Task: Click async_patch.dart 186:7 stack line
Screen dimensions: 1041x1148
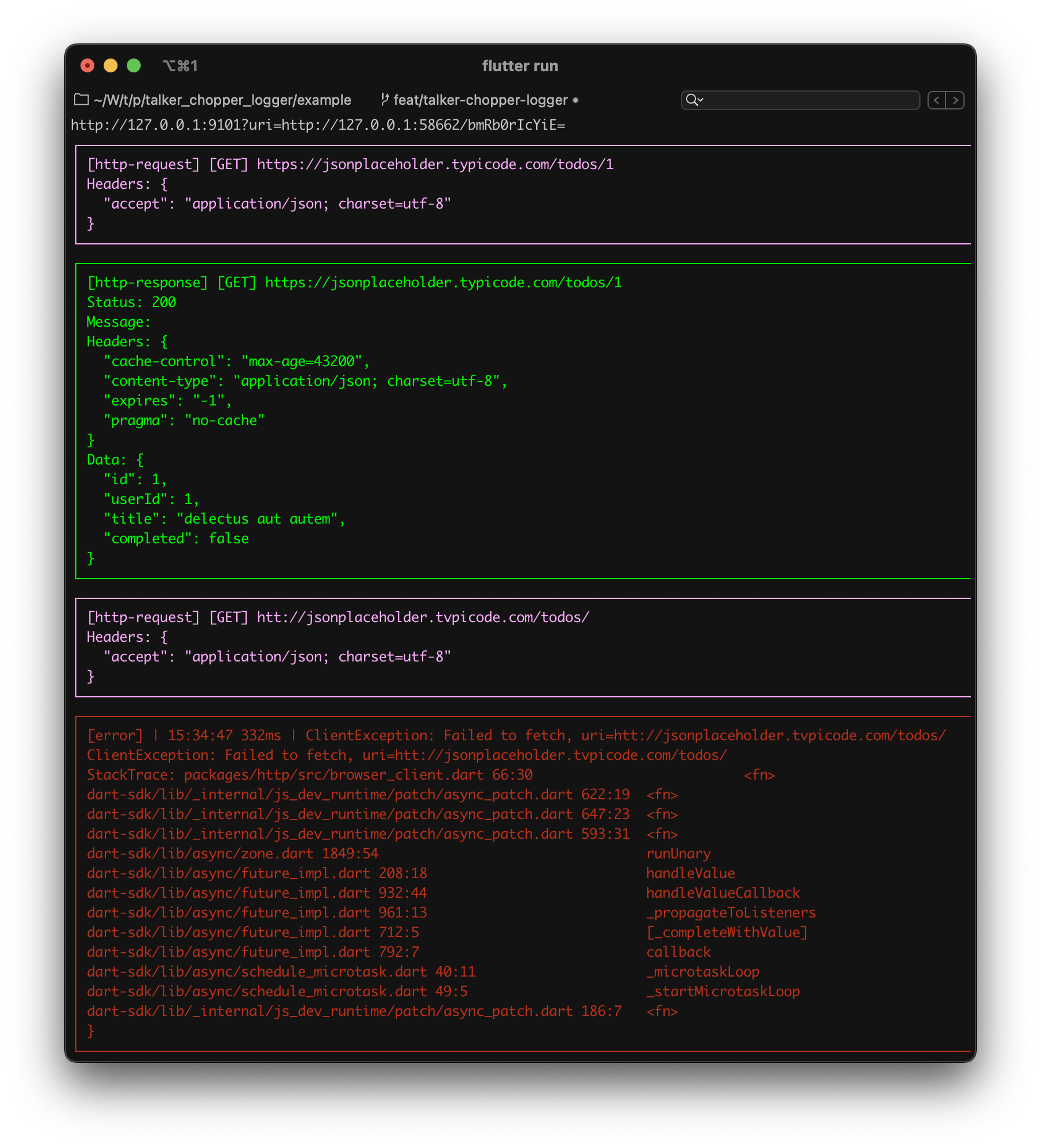Action: 354,1011
